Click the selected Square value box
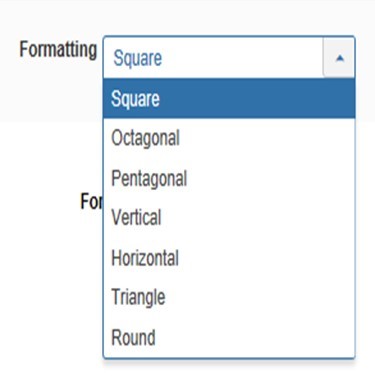Image resolution: width=375 pixels, height=383 pixels. click(x=213, y=58)
